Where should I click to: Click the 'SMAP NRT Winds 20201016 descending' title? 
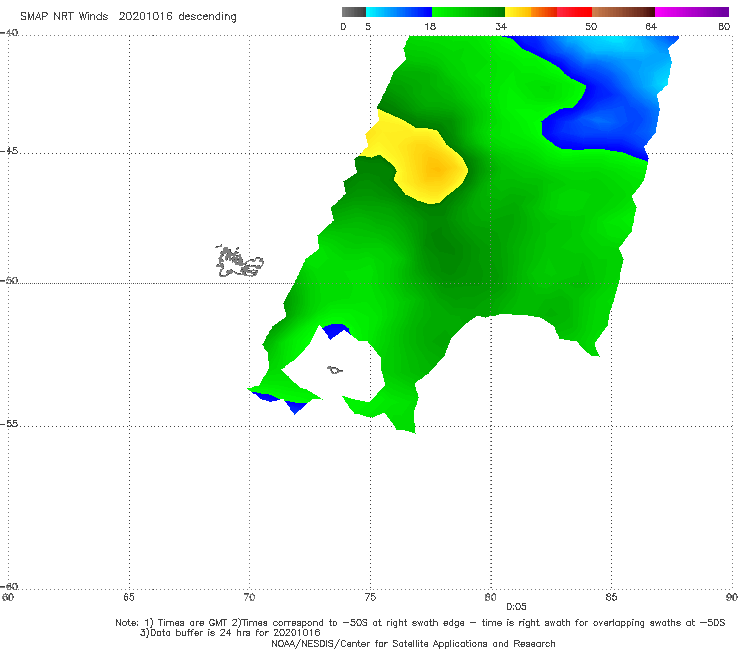128,17
